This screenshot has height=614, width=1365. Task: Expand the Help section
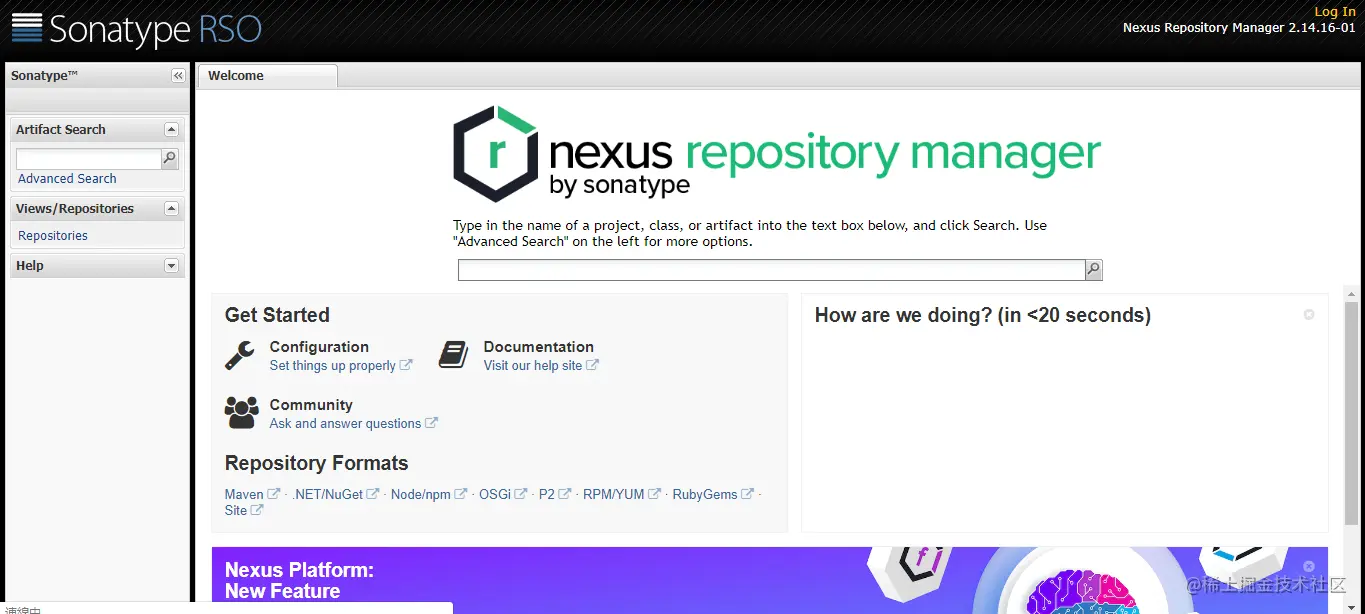pos(171,266)
